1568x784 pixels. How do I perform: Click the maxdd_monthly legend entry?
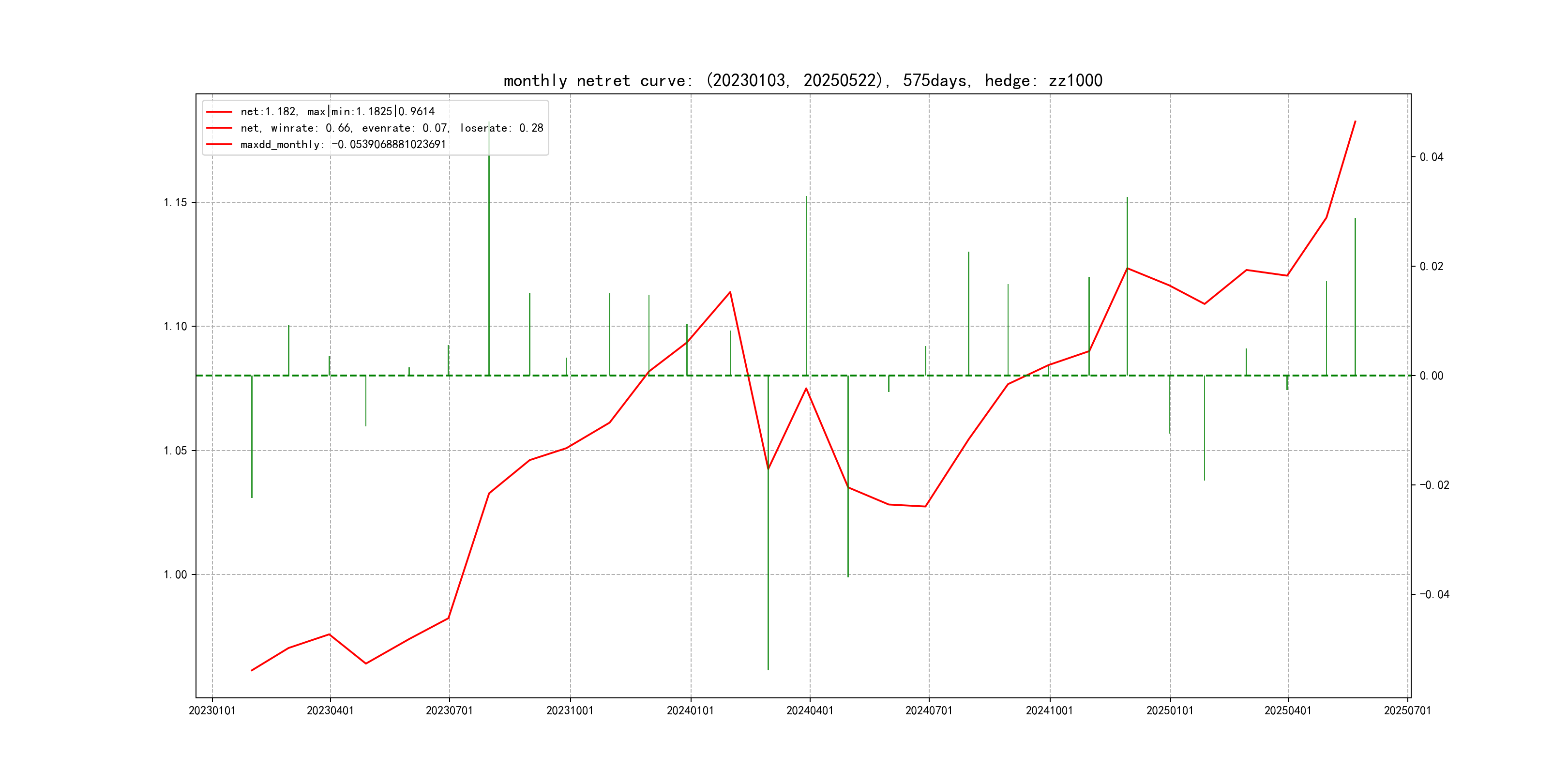tap(343, 144)
